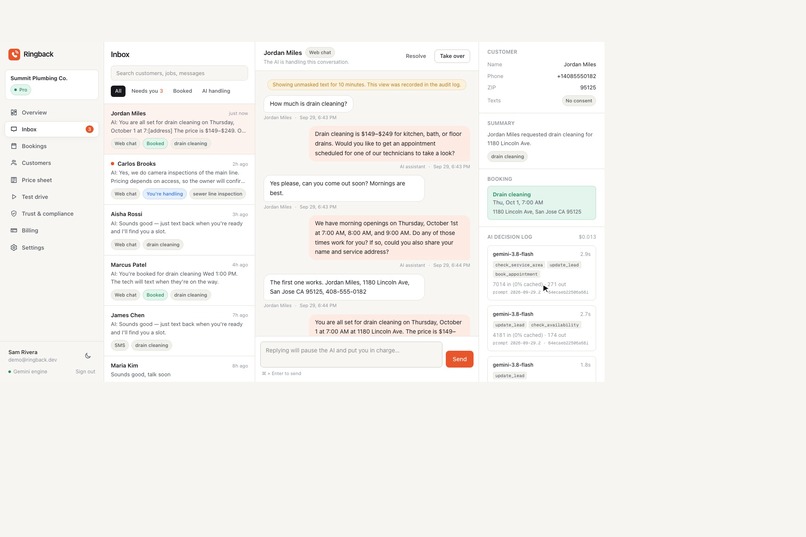This screenshot has height=537, width=806.
Task: Open the 2.7s gemini decision log entry
Action: 541,328
